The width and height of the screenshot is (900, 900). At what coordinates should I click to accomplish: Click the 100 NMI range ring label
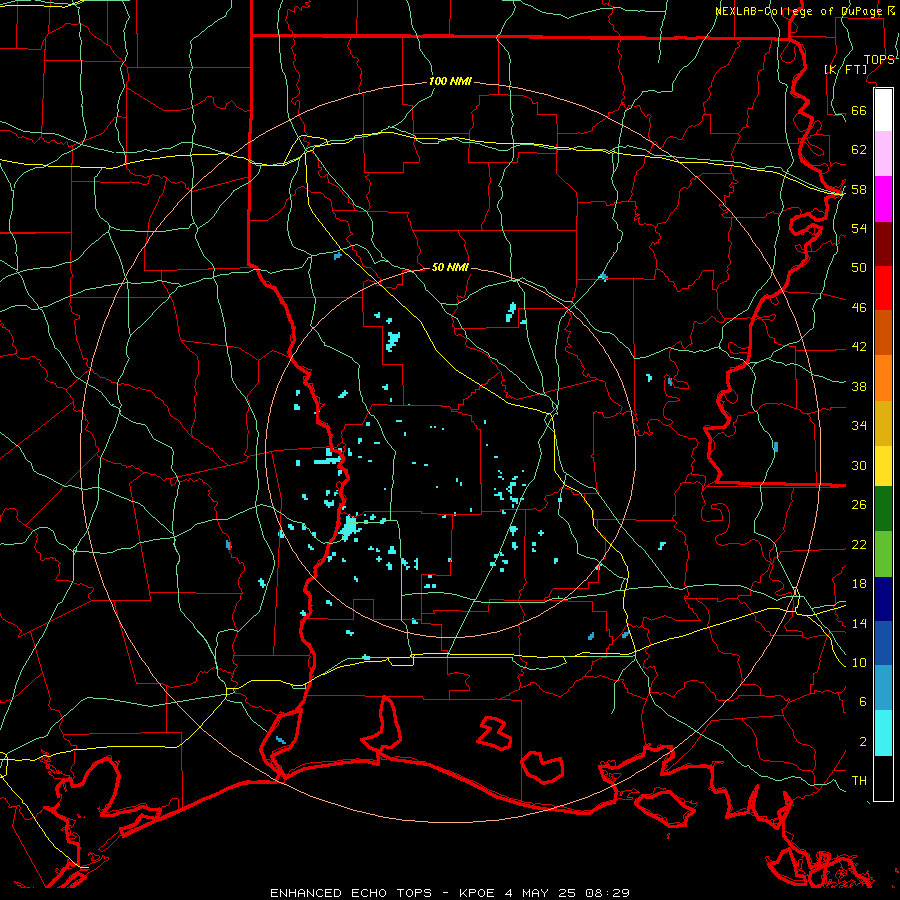click(x=450, y=81)
